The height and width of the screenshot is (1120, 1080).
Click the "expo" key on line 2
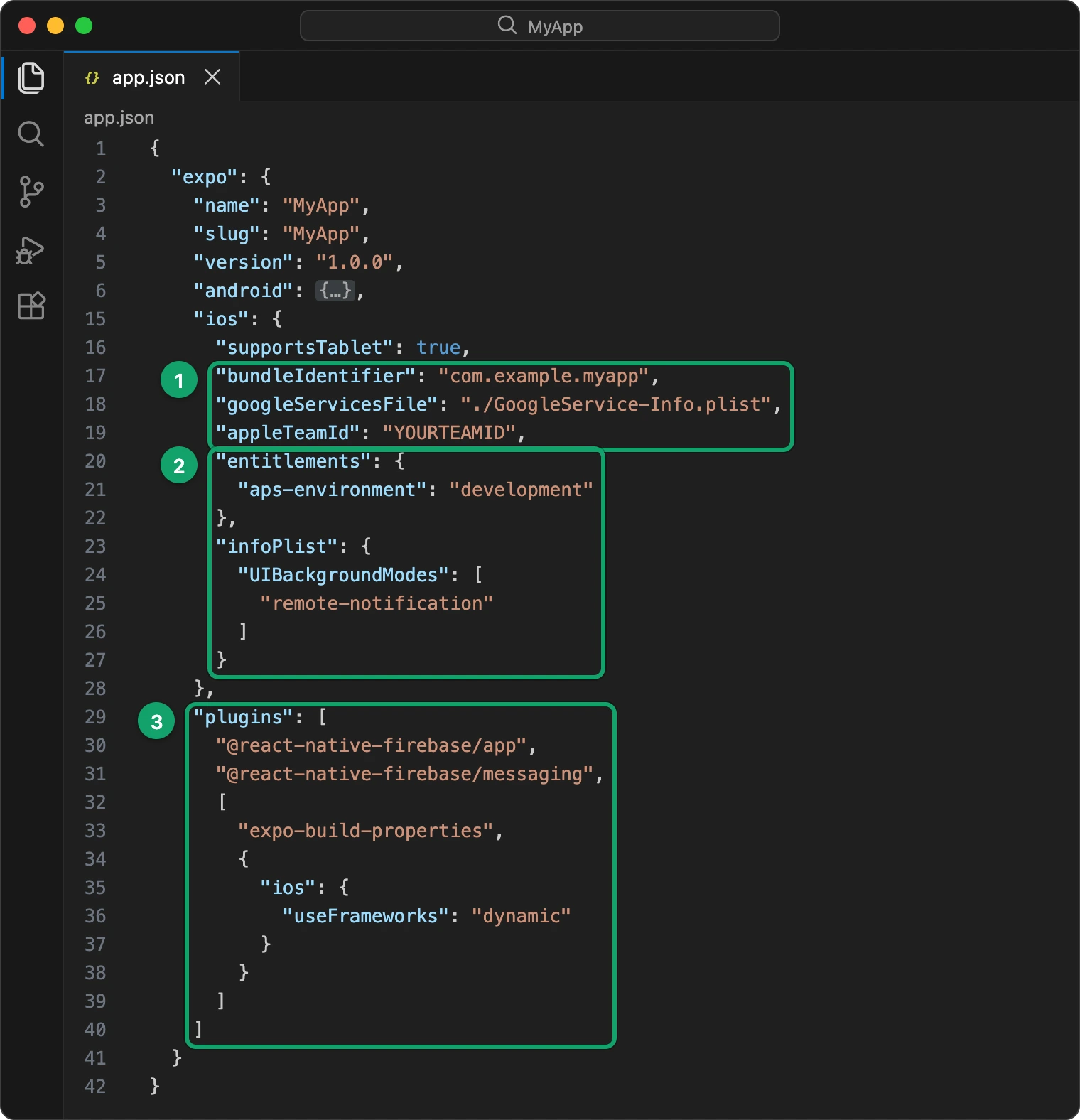(x=205, y=177)
